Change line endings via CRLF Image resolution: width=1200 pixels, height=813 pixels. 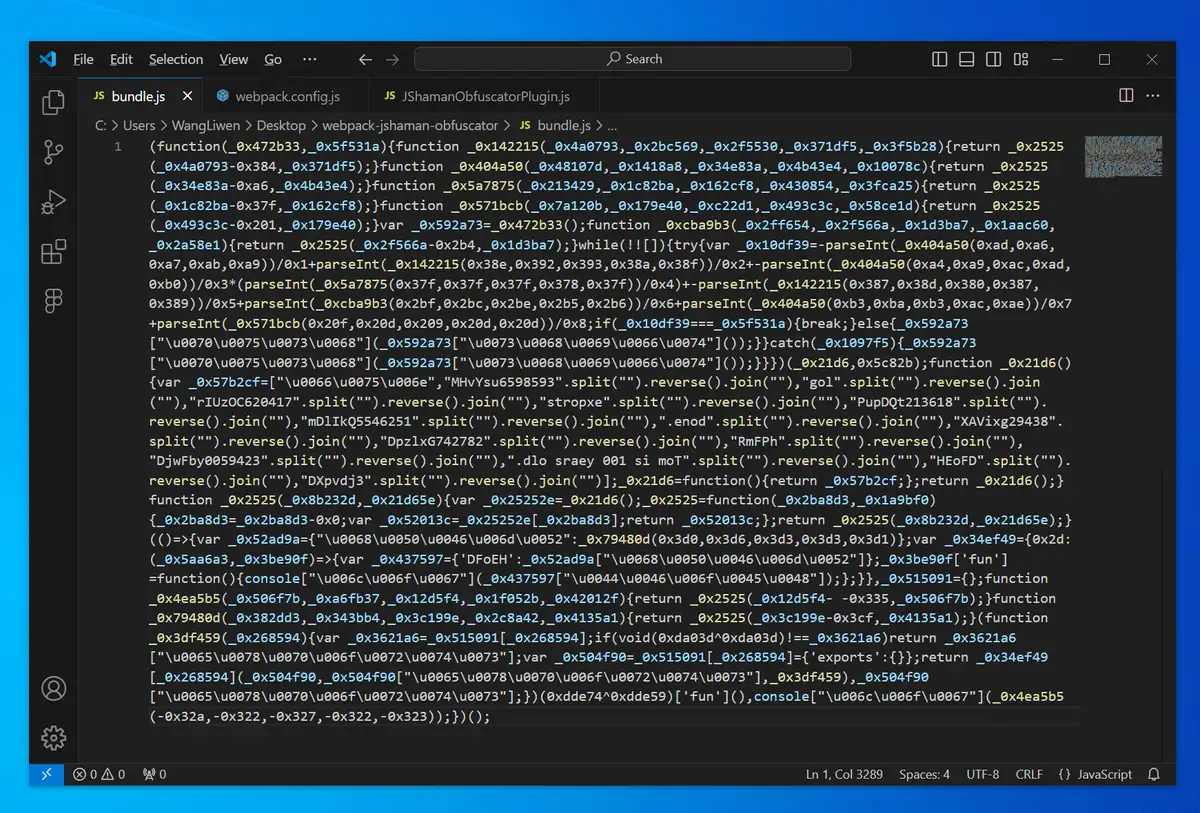1029,774
